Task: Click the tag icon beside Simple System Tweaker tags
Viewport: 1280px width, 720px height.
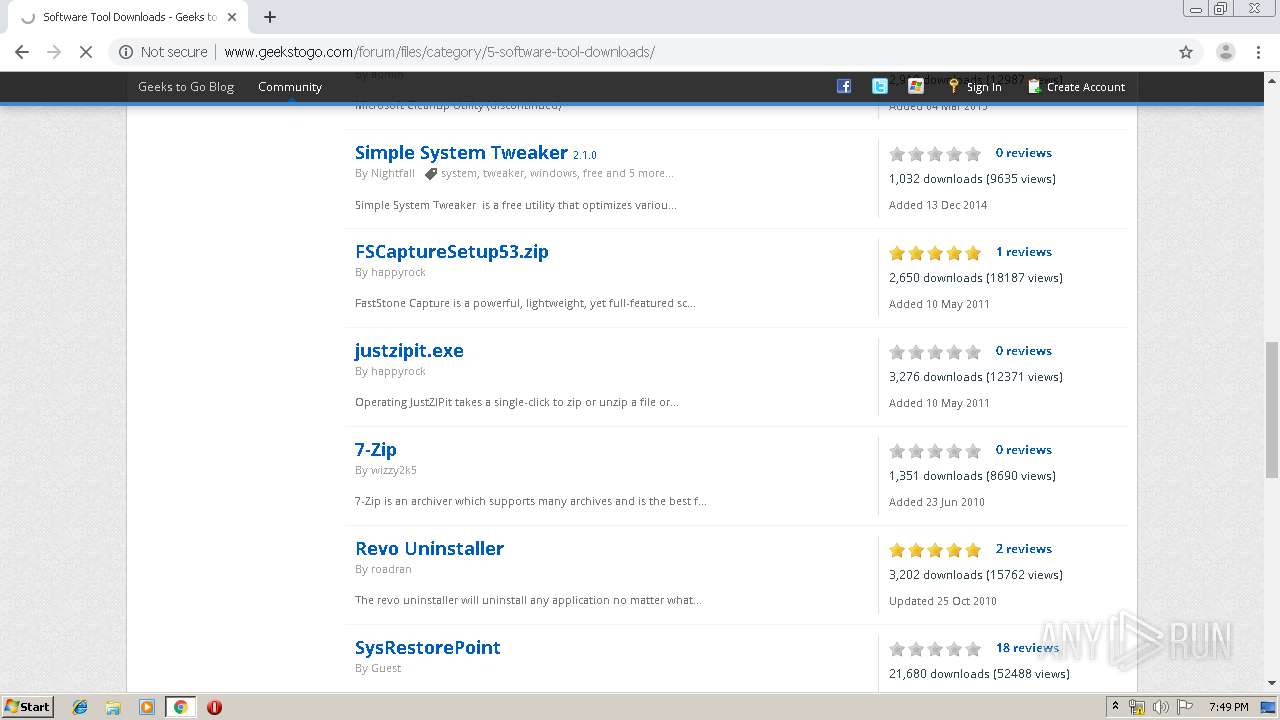Action: [x=431, y=173]
